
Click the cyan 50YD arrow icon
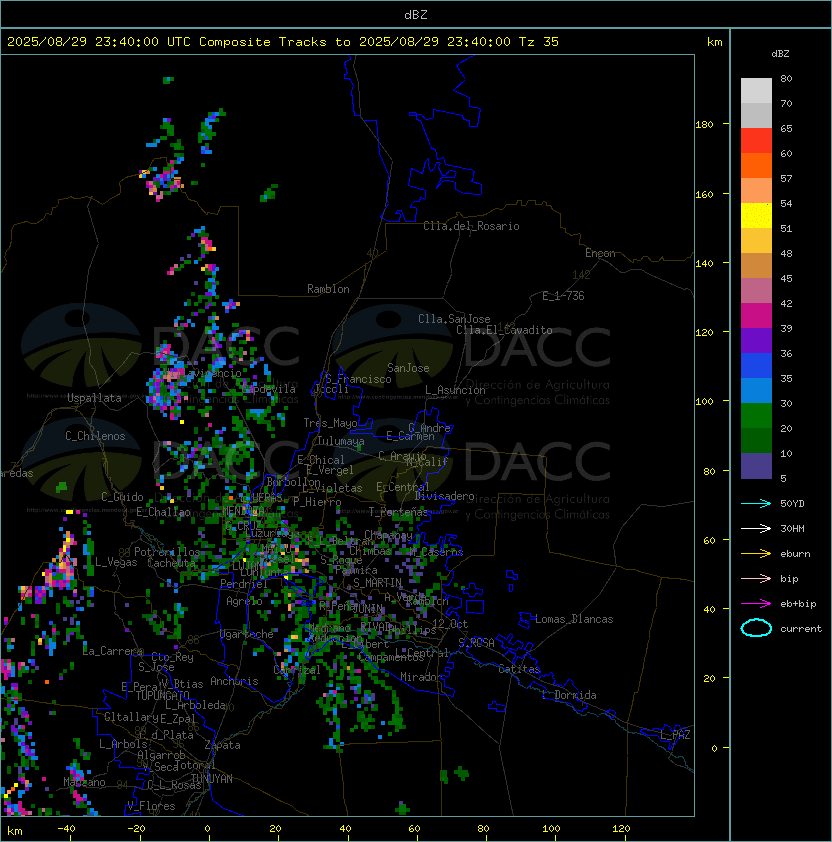click(756, 504)
